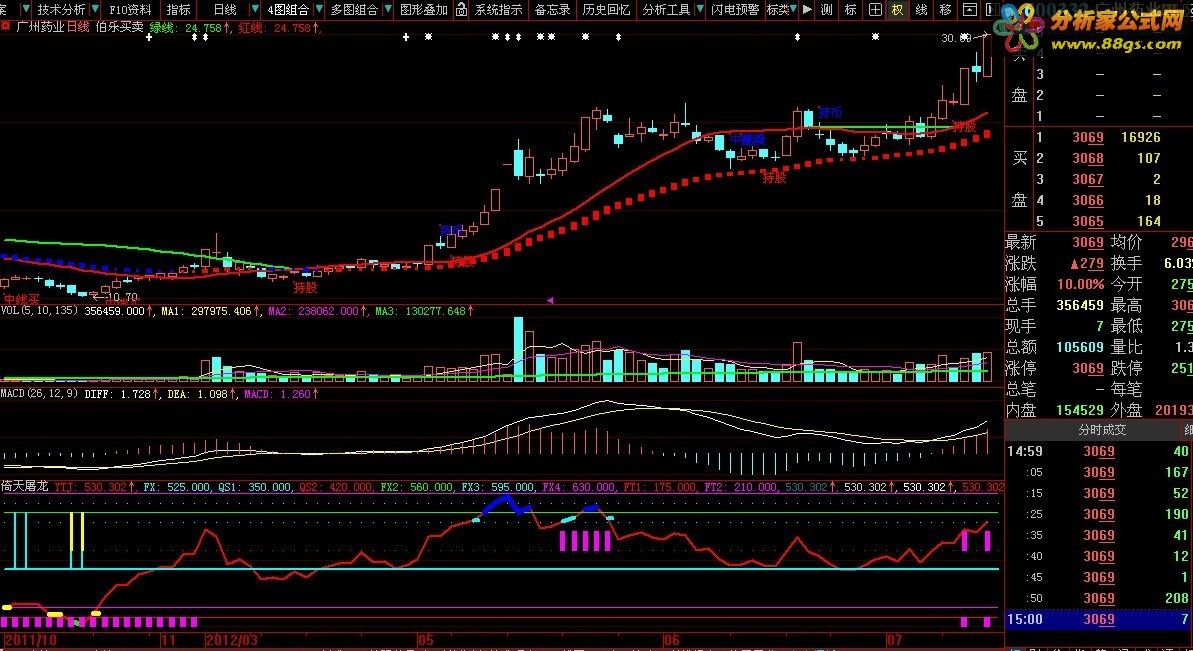Select buy level 1 row with volume 16926
Image resolution: width=1193 pixels, height=651 pixels.
pyautogui.click(x=1099, y=138)
